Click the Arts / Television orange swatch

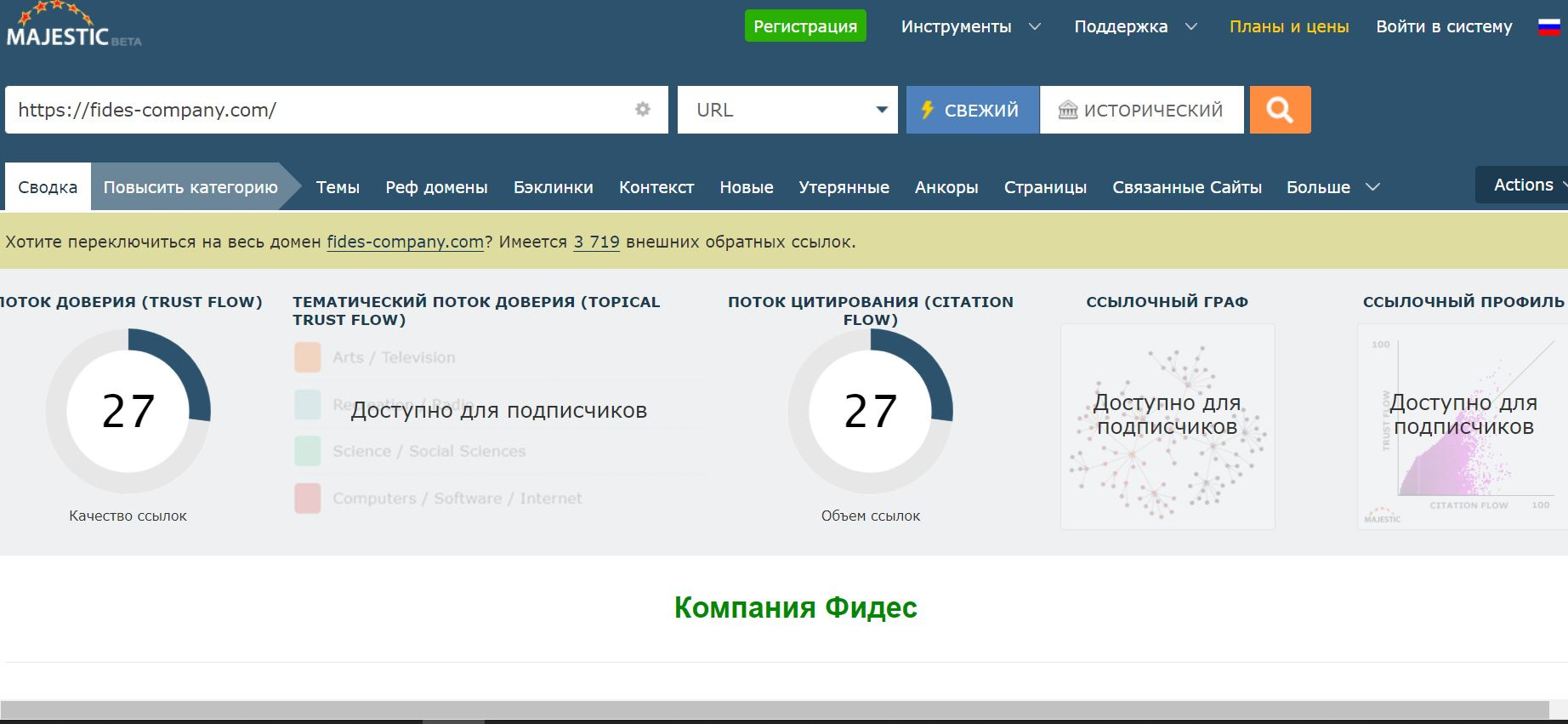(x=307, y=357)
